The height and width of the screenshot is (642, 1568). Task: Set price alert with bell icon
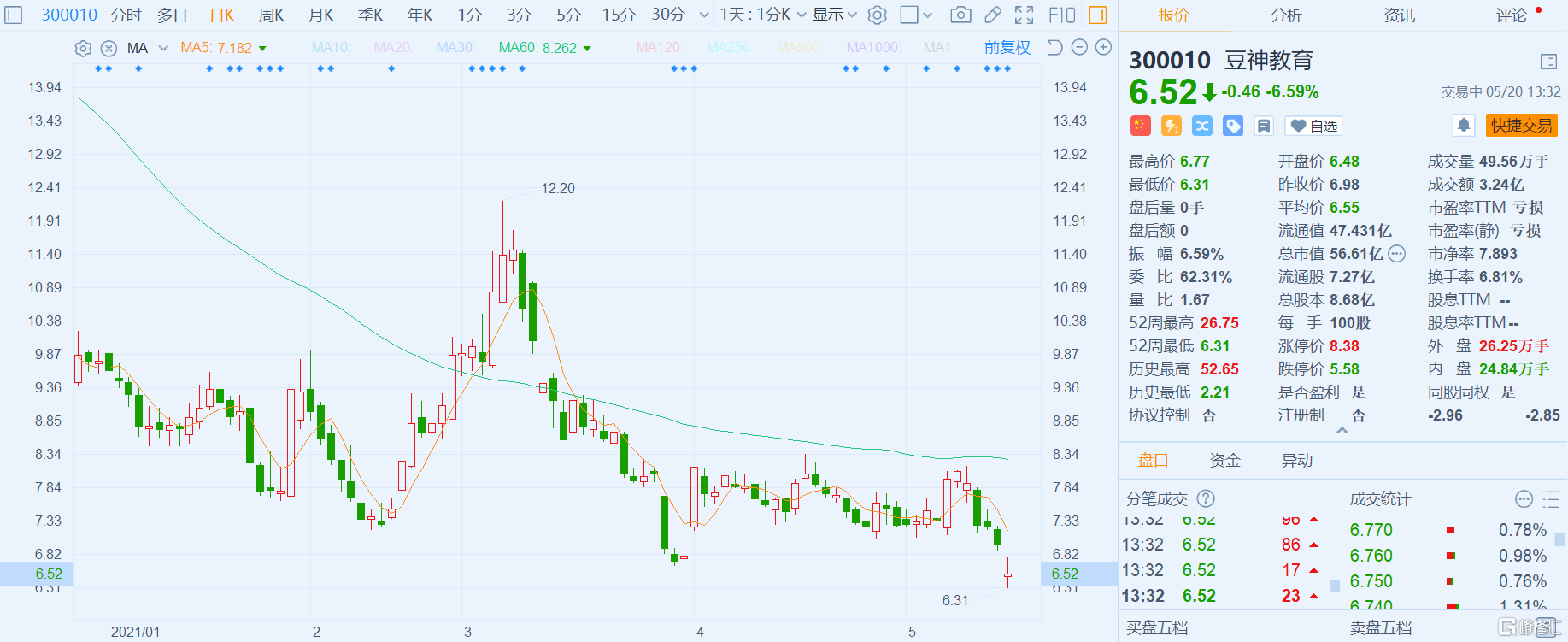coord(1464,126)
